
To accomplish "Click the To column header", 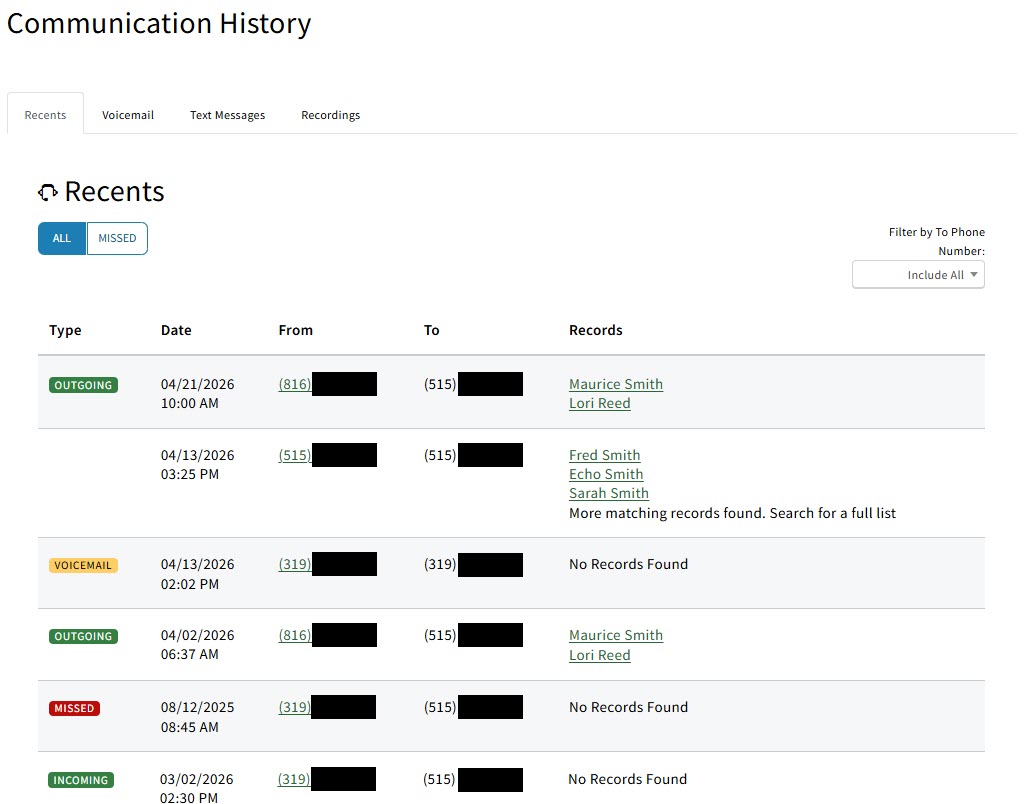I will pyautogui.click(x=432, y=330).
